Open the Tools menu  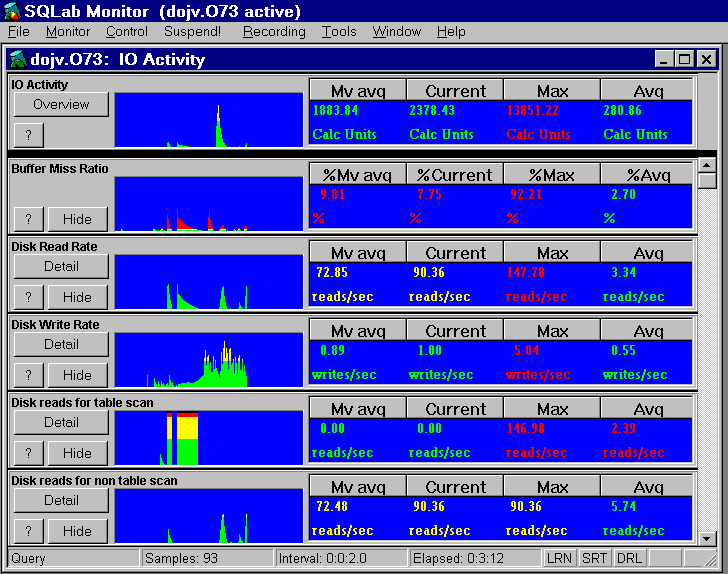click(x=339, y=32)
